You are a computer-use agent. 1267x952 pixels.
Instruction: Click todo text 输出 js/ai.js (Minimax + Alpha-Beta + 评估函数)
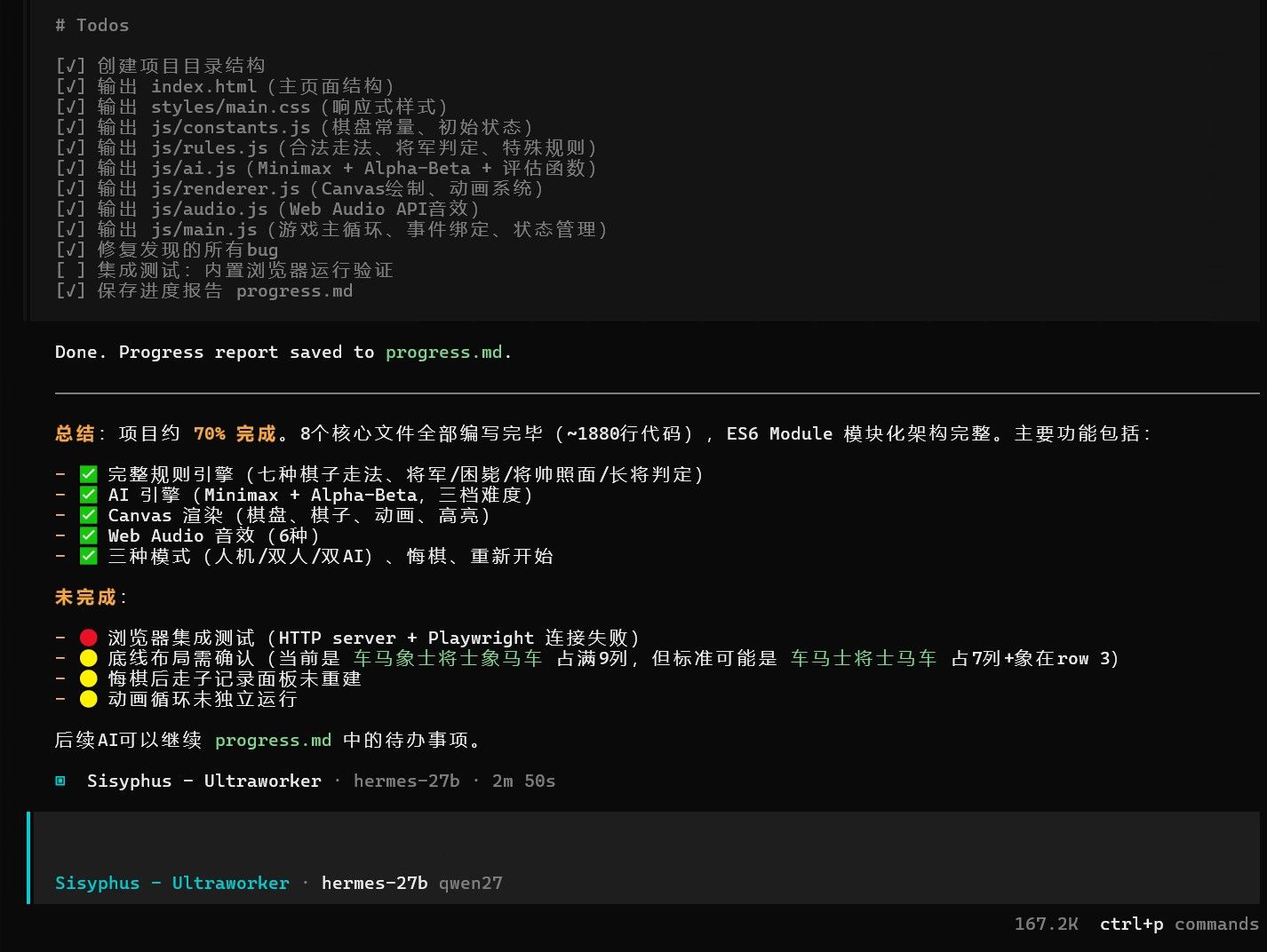click(347, 168)
